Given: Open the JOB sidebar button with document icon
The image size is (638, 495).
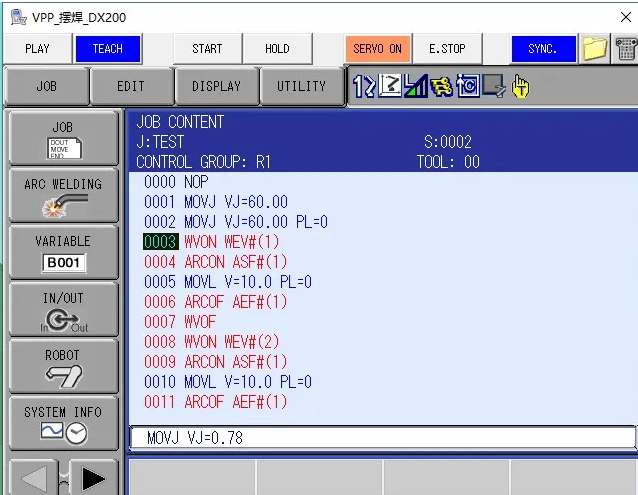Looking at the screenshot, I should pos(63,139).
